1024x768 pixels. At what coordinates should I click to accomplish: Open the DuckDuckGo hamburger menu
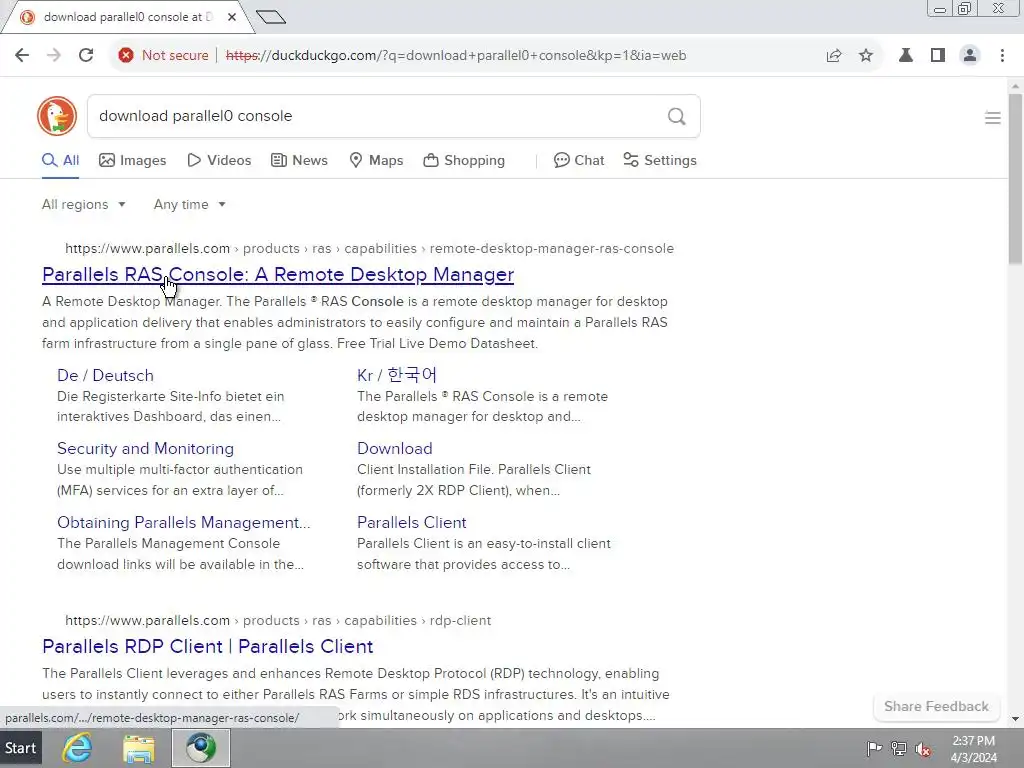[x=993, y=118]
